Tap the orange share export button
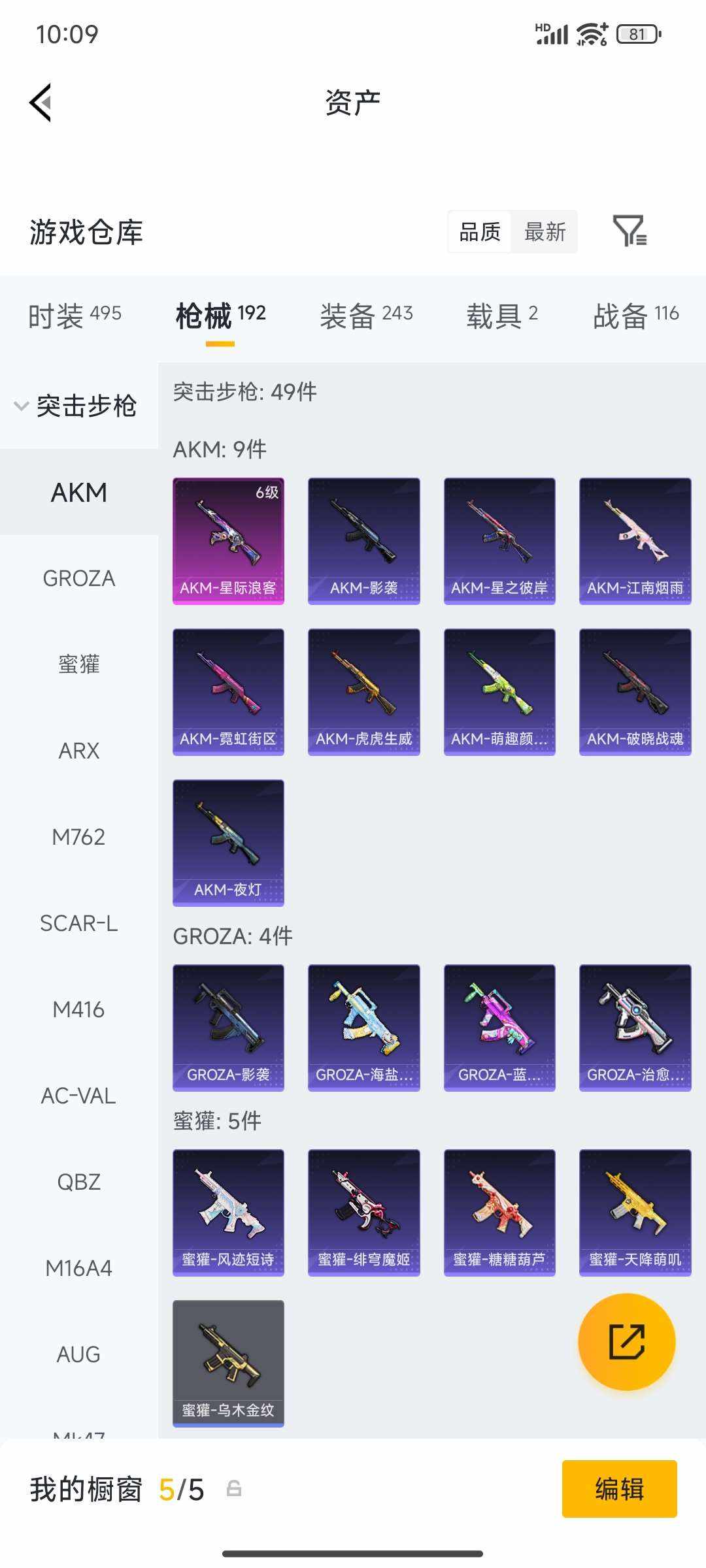The image size is (706, 1568). point(626,1341)
